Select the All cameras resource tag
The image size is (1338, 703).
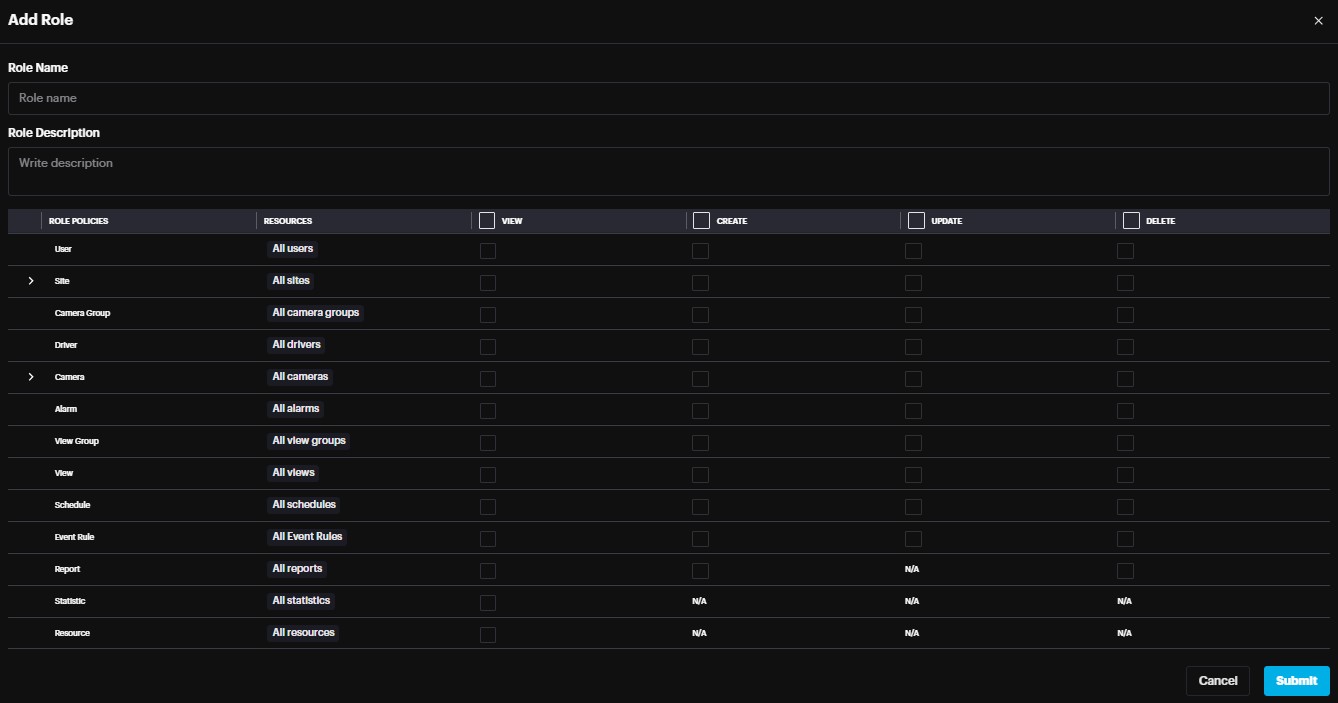click(300, 377)
